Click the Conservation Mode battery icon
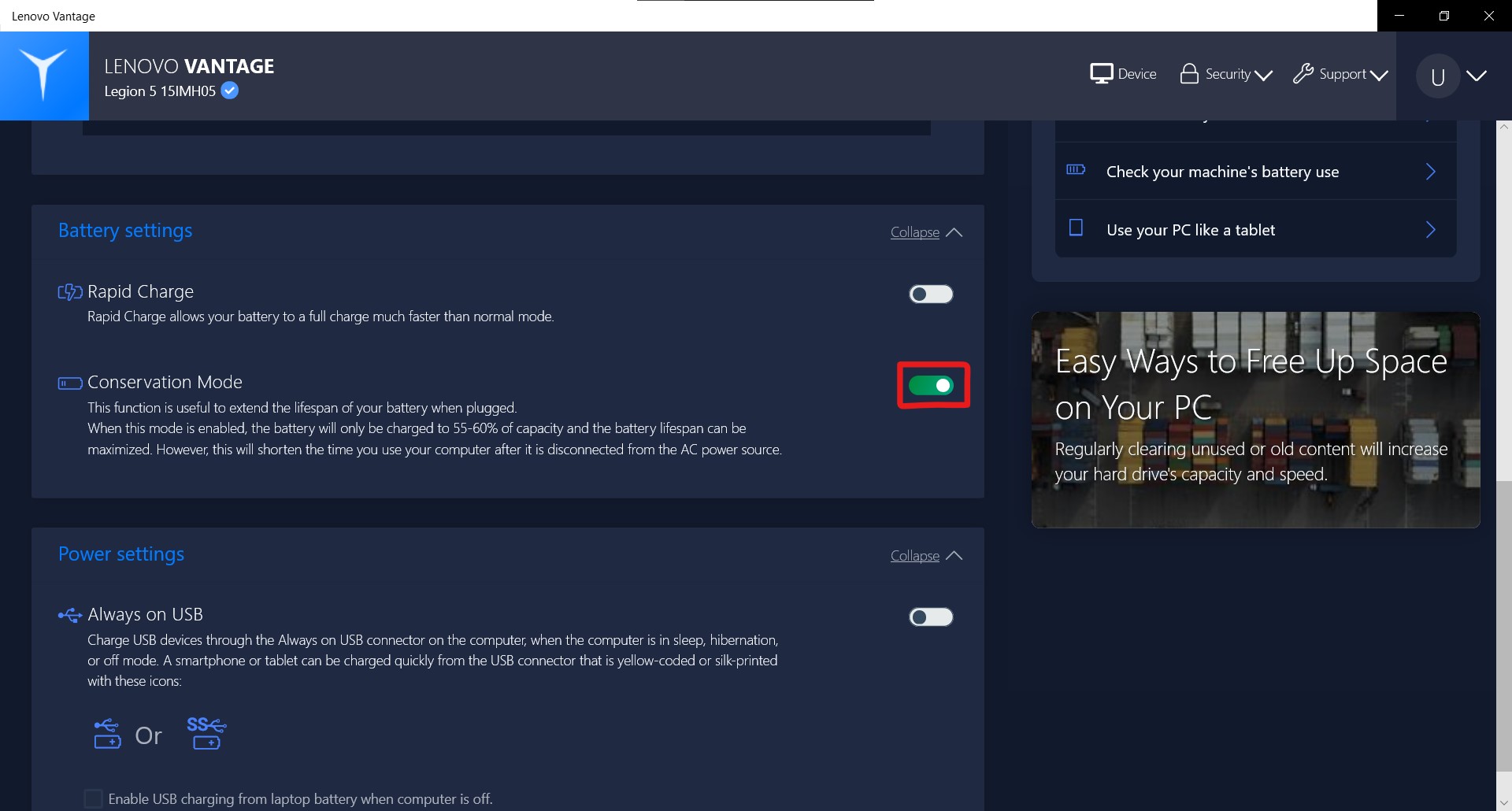This screenshot has width=1512, height=811. tap(70, 383)
